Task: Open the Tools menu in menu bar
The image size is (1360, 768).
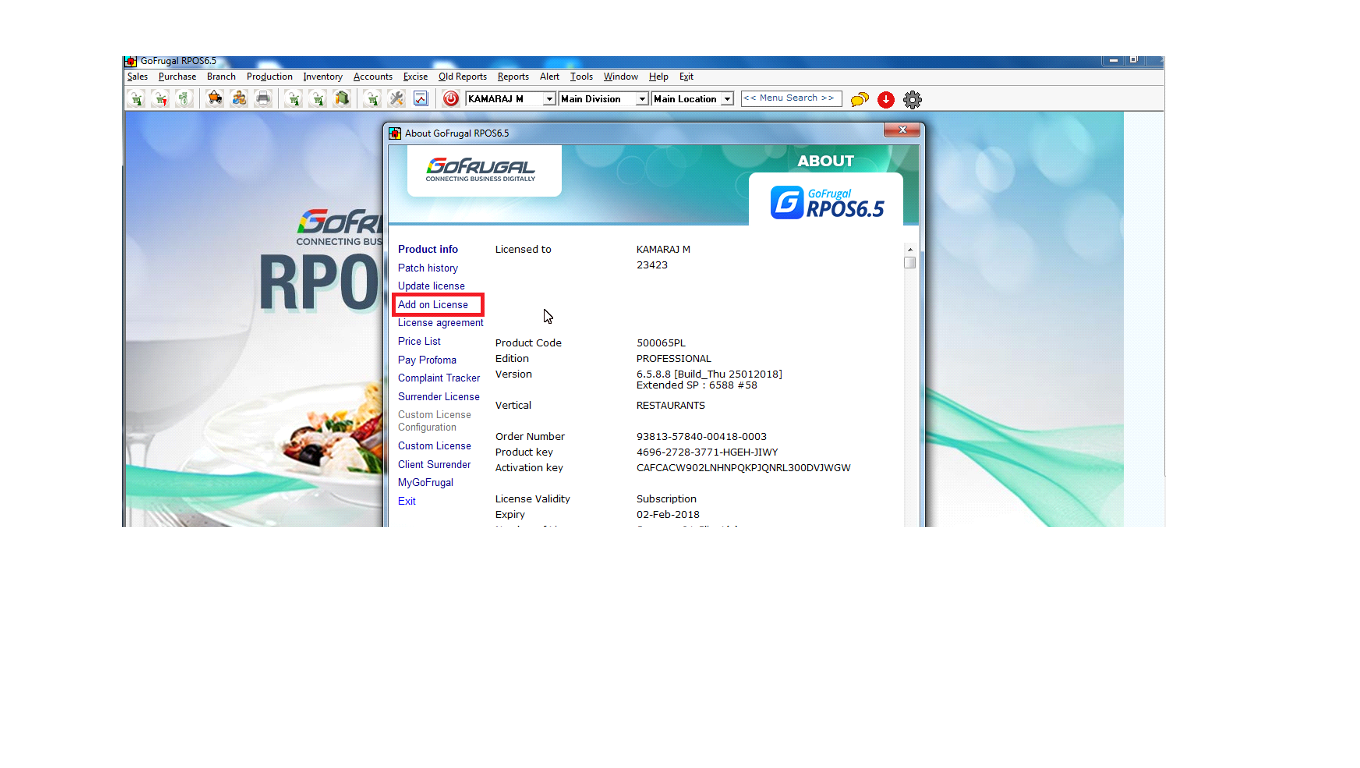Action: [582, 77]
